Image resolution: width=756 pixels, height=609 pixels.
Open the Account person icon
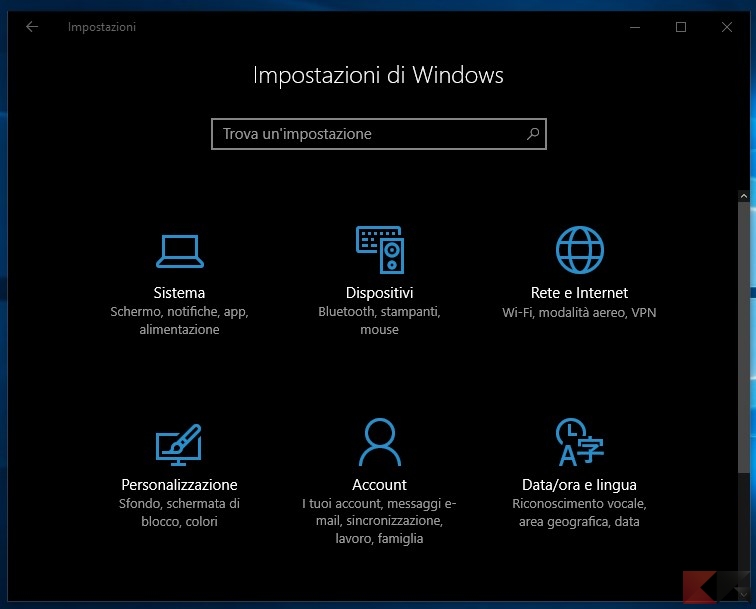(380, 442)
